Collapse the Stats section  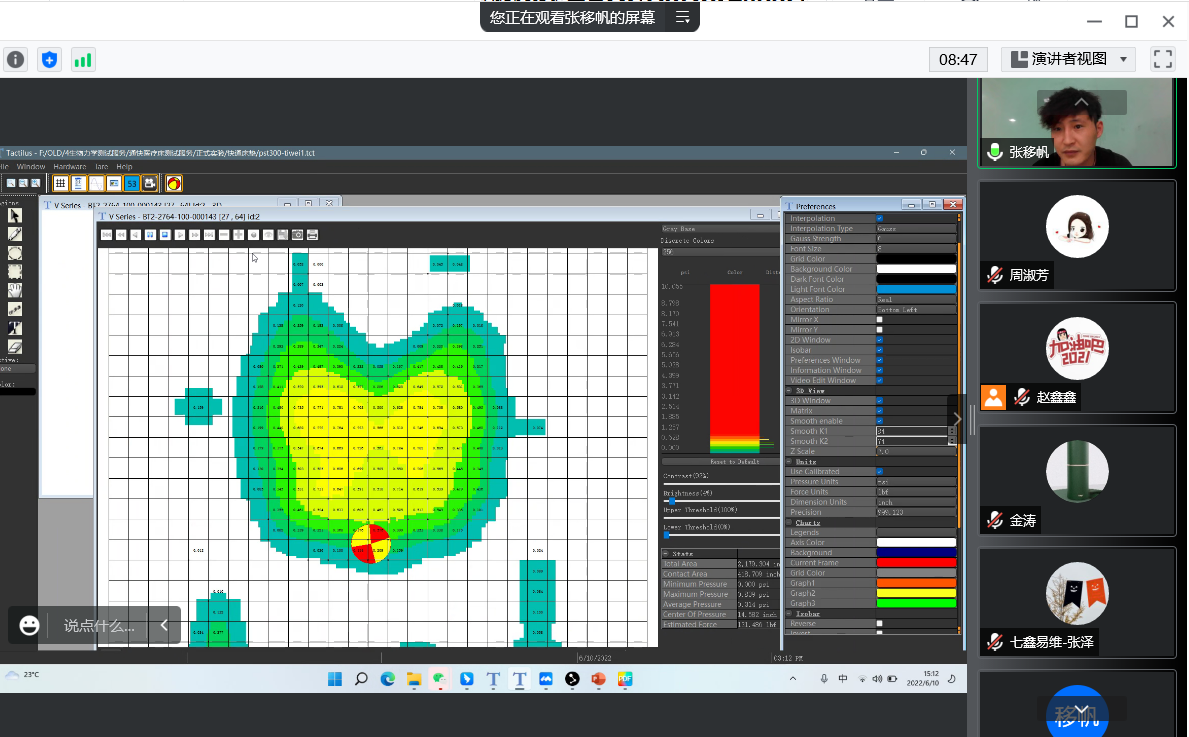(666, 554)
